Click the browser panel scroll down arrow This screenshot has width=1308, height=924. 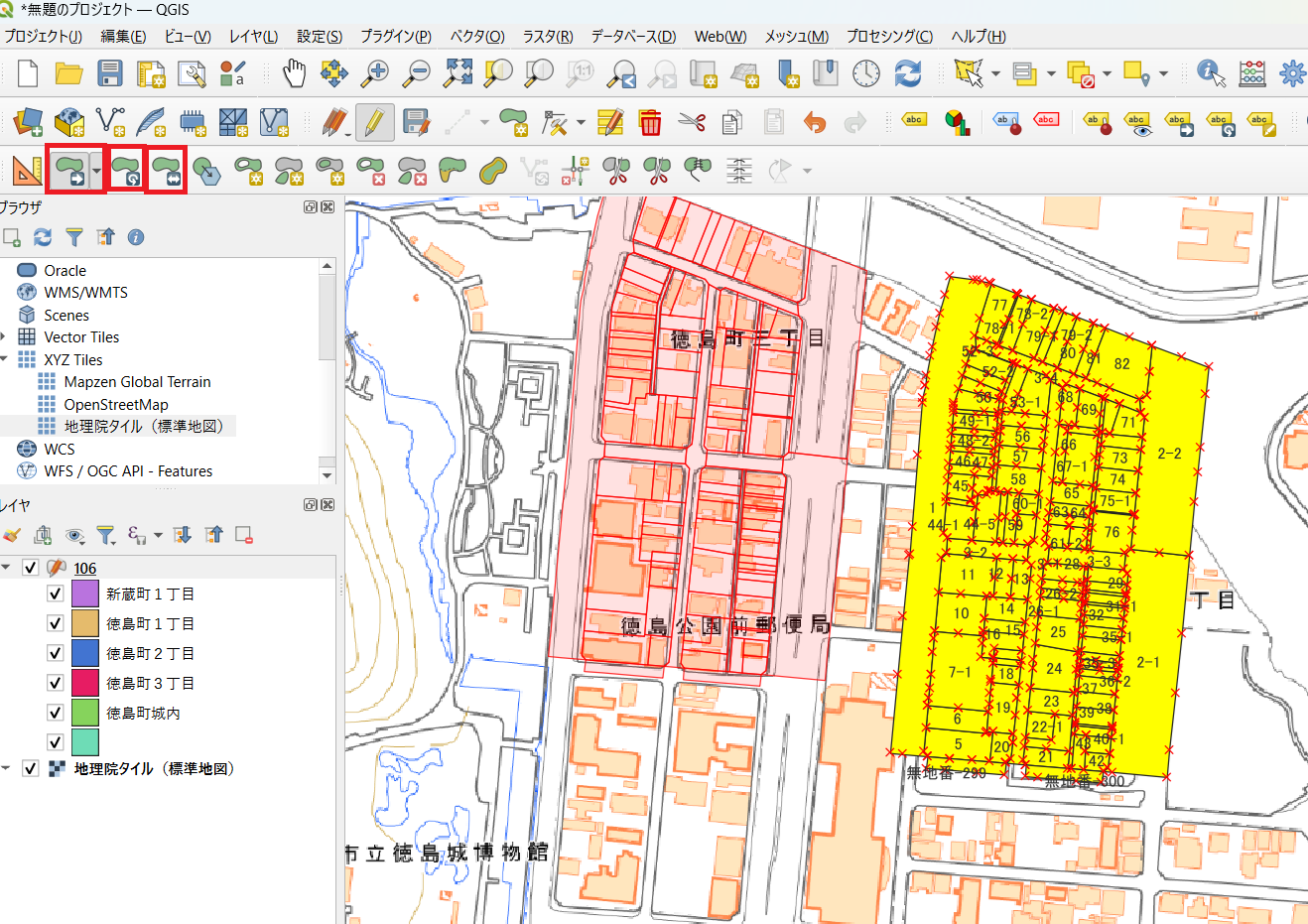(x=327, y=475)
